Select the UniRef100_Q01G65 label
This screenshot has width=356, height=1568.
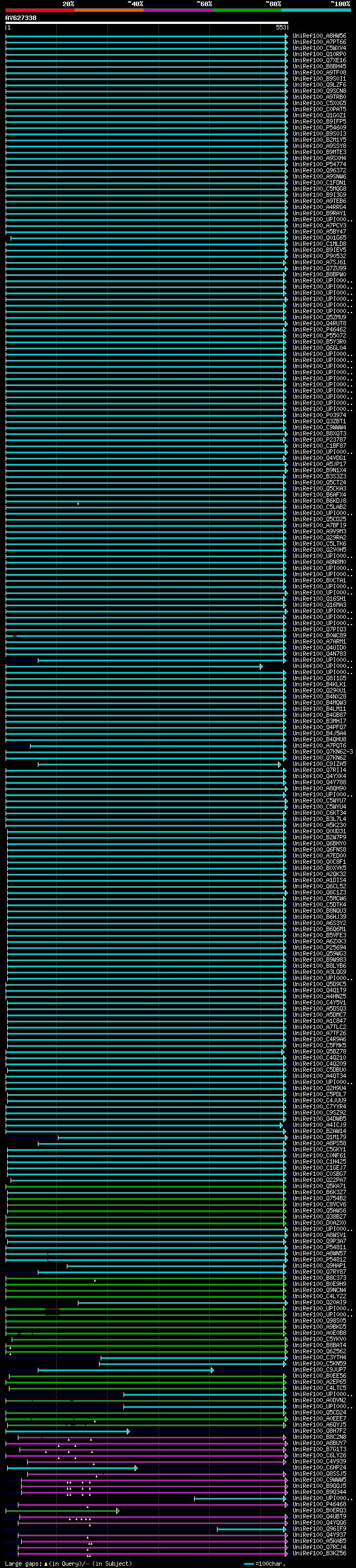click(x=319, y=238)
